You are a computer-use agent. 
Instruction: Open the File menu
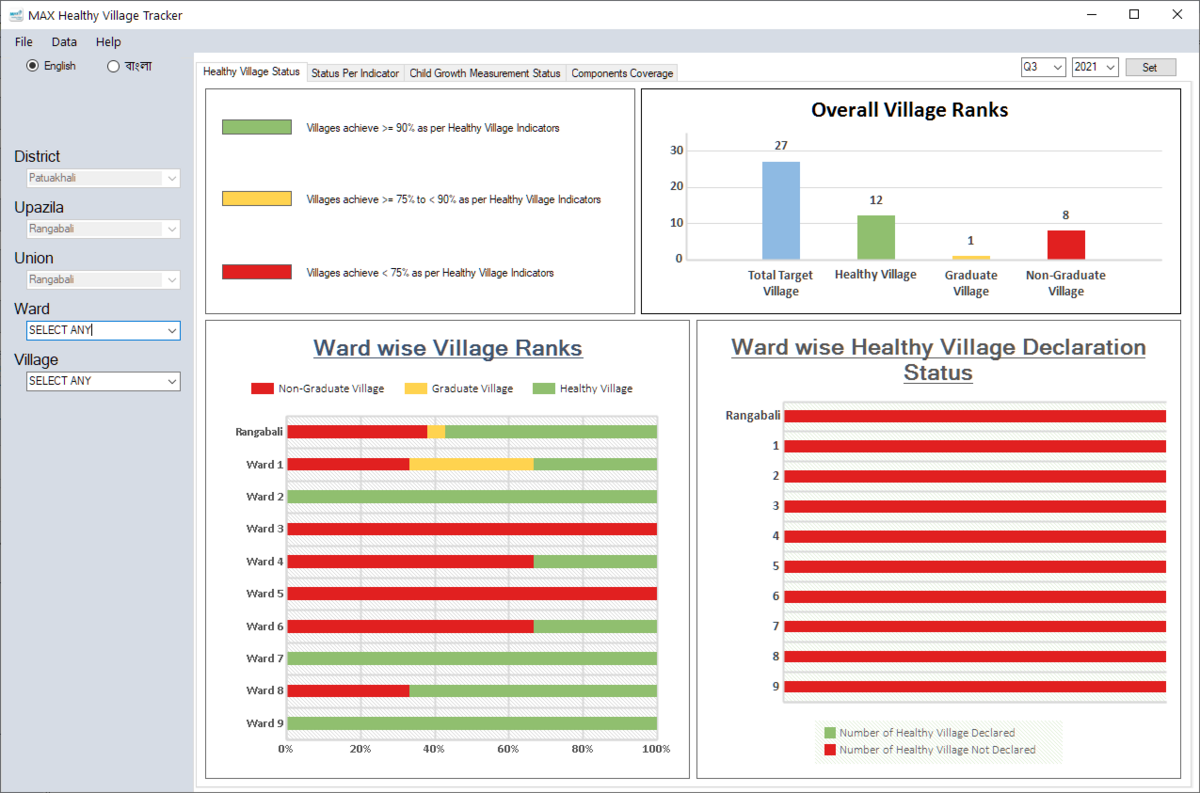pyautogui.click(x=22, y=41)
